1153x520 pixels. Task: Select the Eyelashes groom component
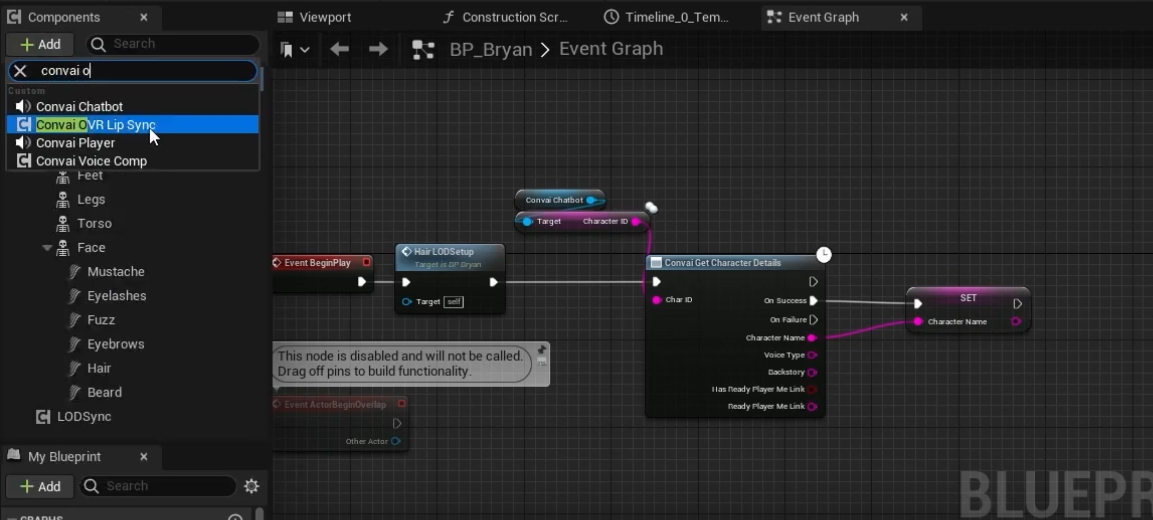tap(116, 296)
